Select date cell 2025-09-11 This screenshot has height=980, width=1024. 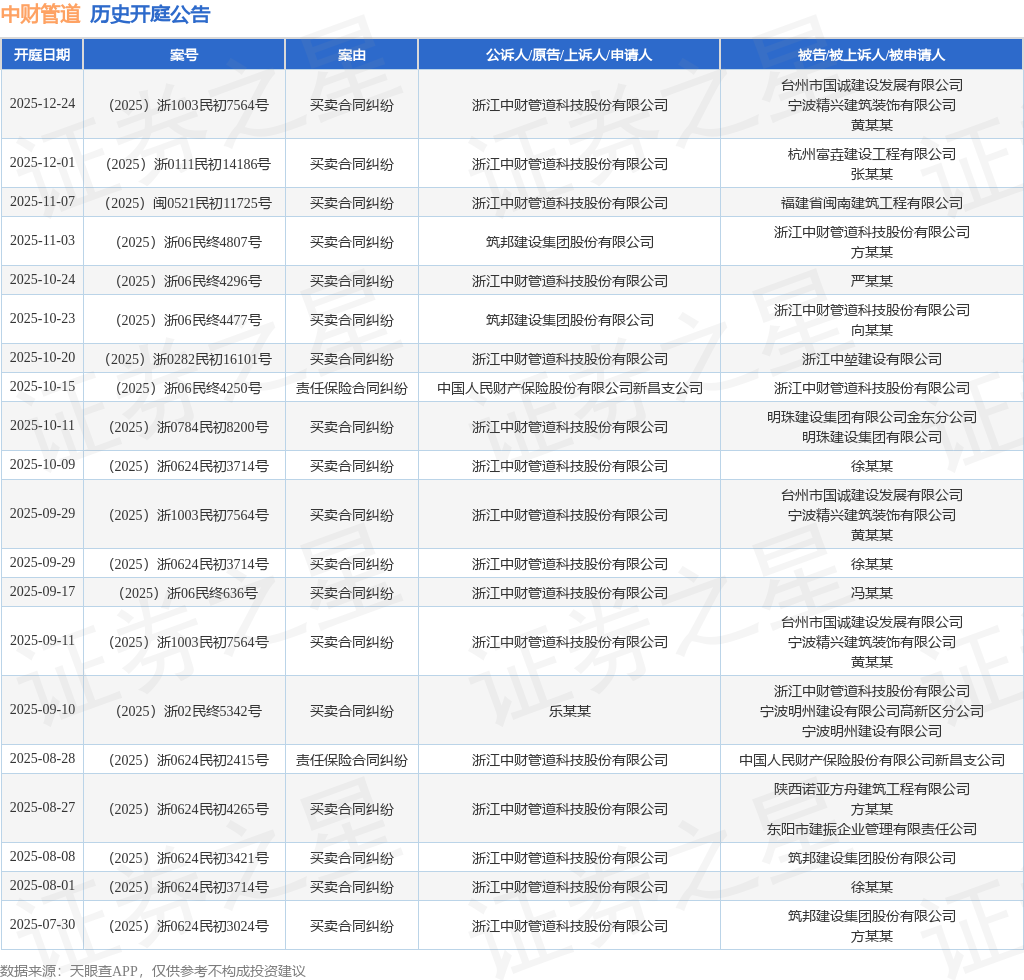[42, 640]
